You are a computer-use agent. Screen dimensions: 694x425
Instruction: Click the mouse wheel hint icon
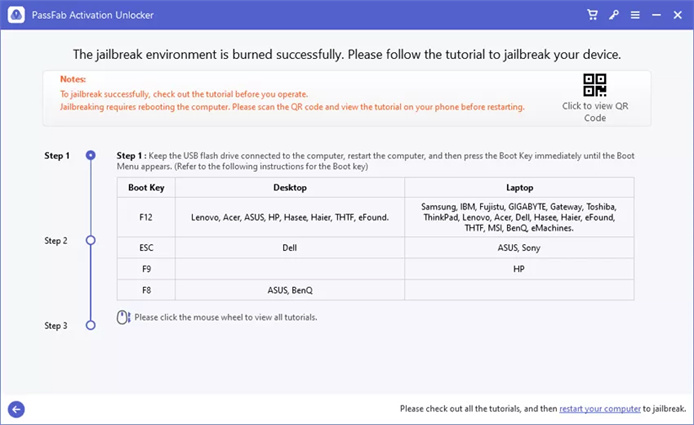click(123, 317)
